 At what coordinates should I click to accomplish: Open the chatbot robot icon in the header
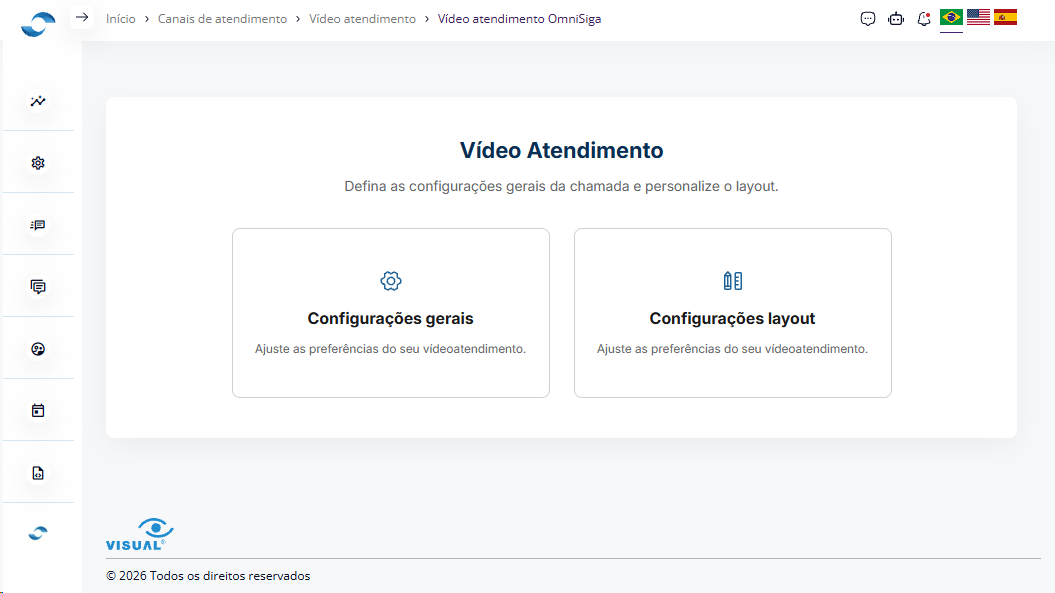point(896,19)
